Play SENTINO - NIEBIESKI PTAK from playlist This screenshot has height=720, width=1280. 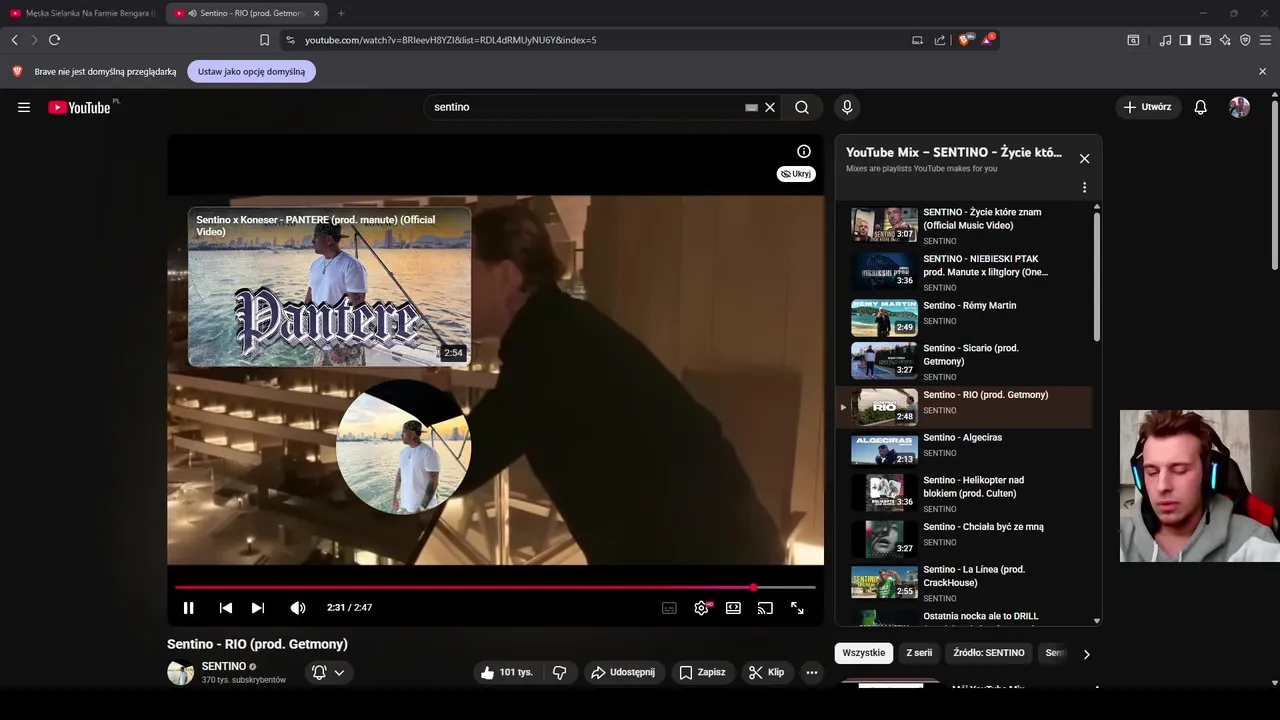point(964,272)
